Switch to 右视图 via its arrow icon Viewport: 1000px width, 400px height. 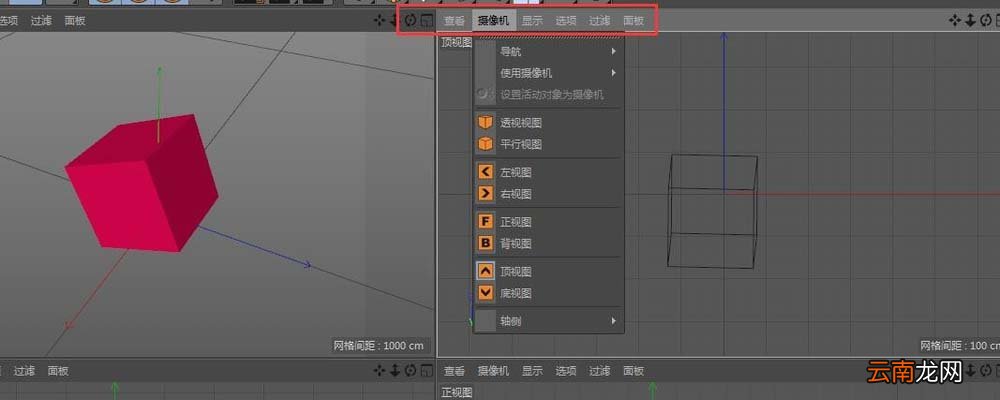pyautogui.click(x=486, y=193)
